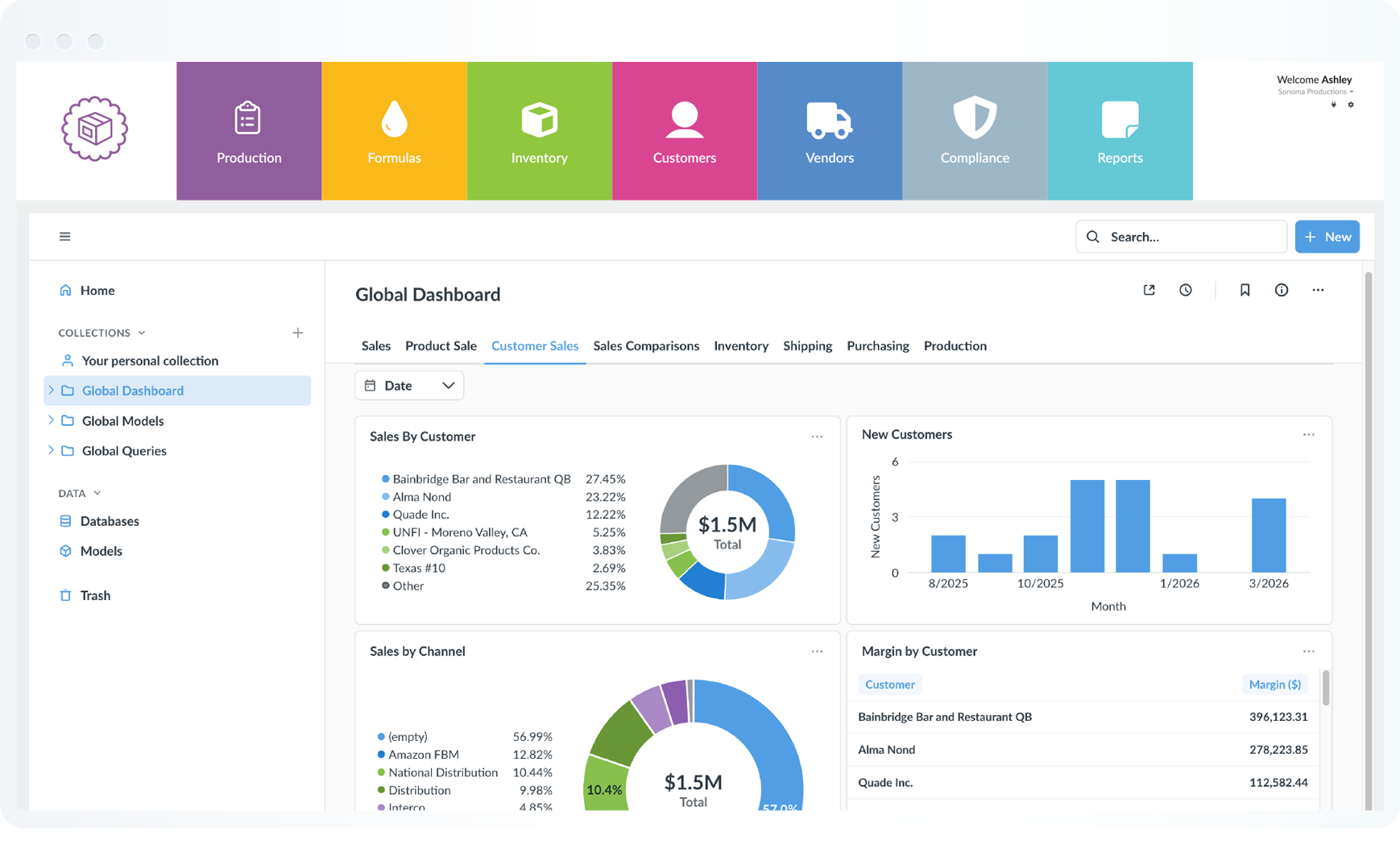Expand the Global Models folder
Screen dimensions: 1400x861
point(52,420)
